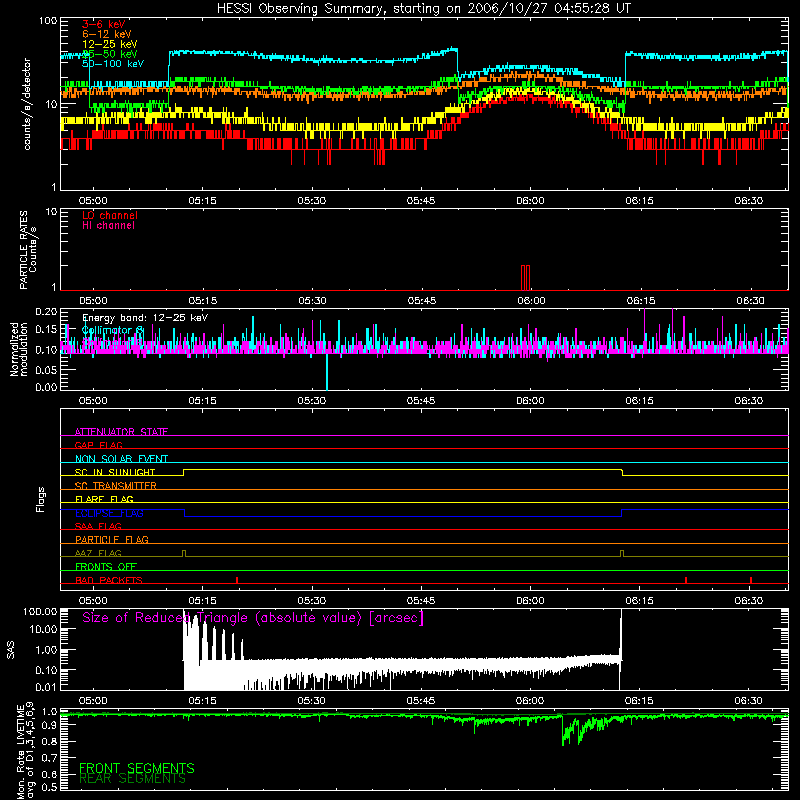The width and height of the screenshot is (800, 800).
Task: Click the counts/s/detector axis label
Action: click(x=27, y=104)
